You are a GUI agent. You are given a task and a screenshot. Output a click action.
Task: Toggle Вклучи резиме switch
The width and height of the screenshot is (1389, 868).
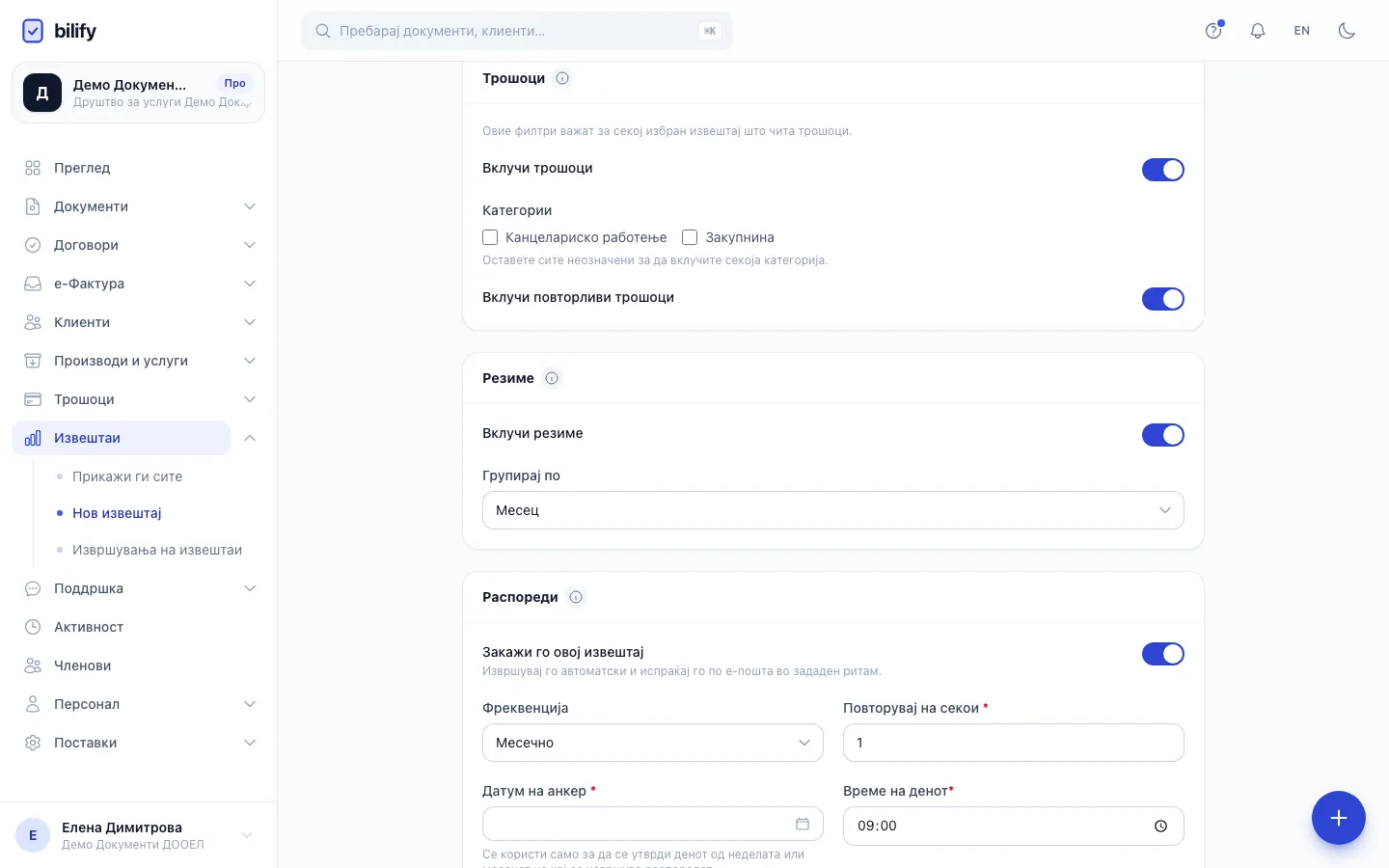1163,435
